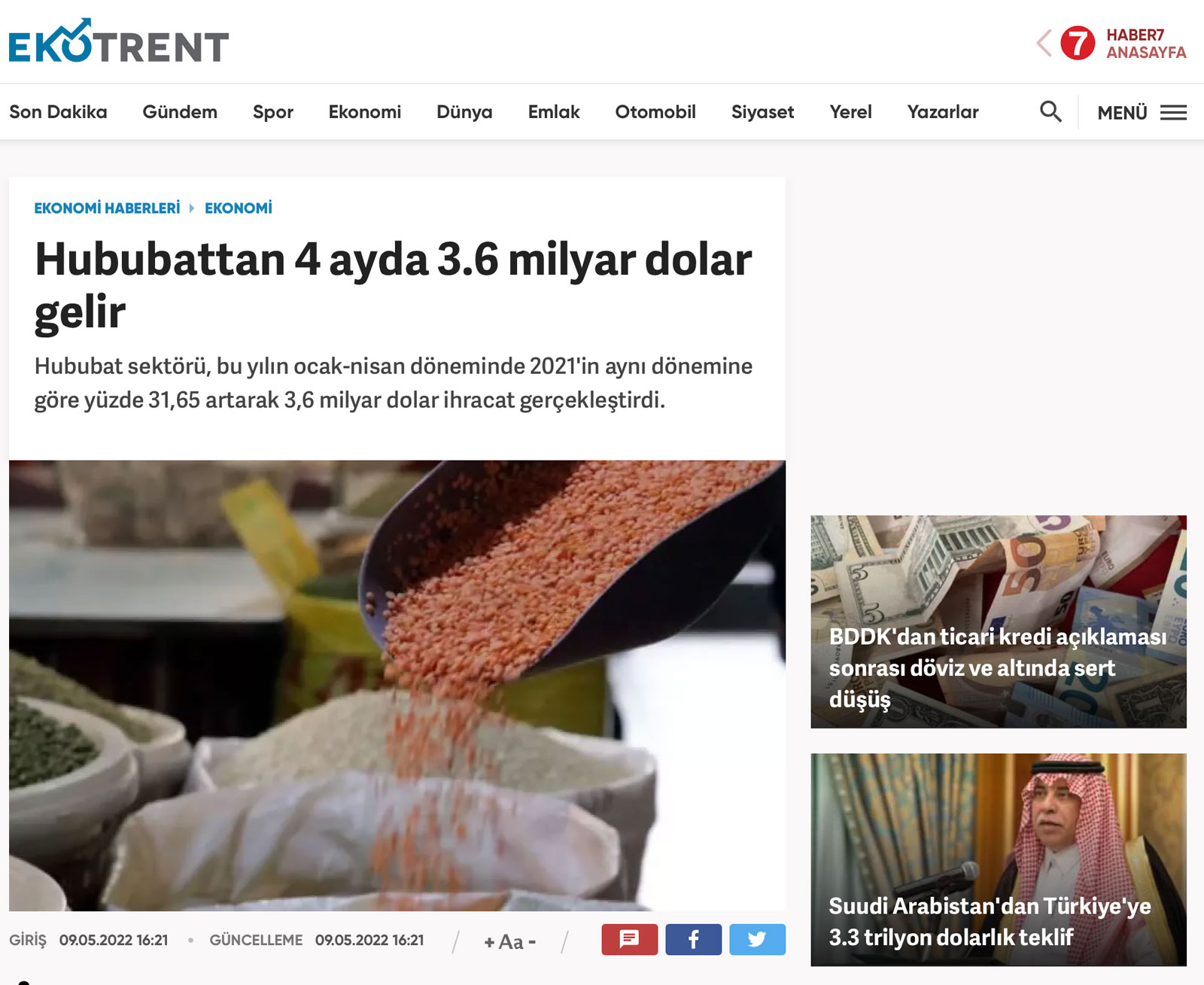
Task: Open the red comments icon
Action: point(629,939)
